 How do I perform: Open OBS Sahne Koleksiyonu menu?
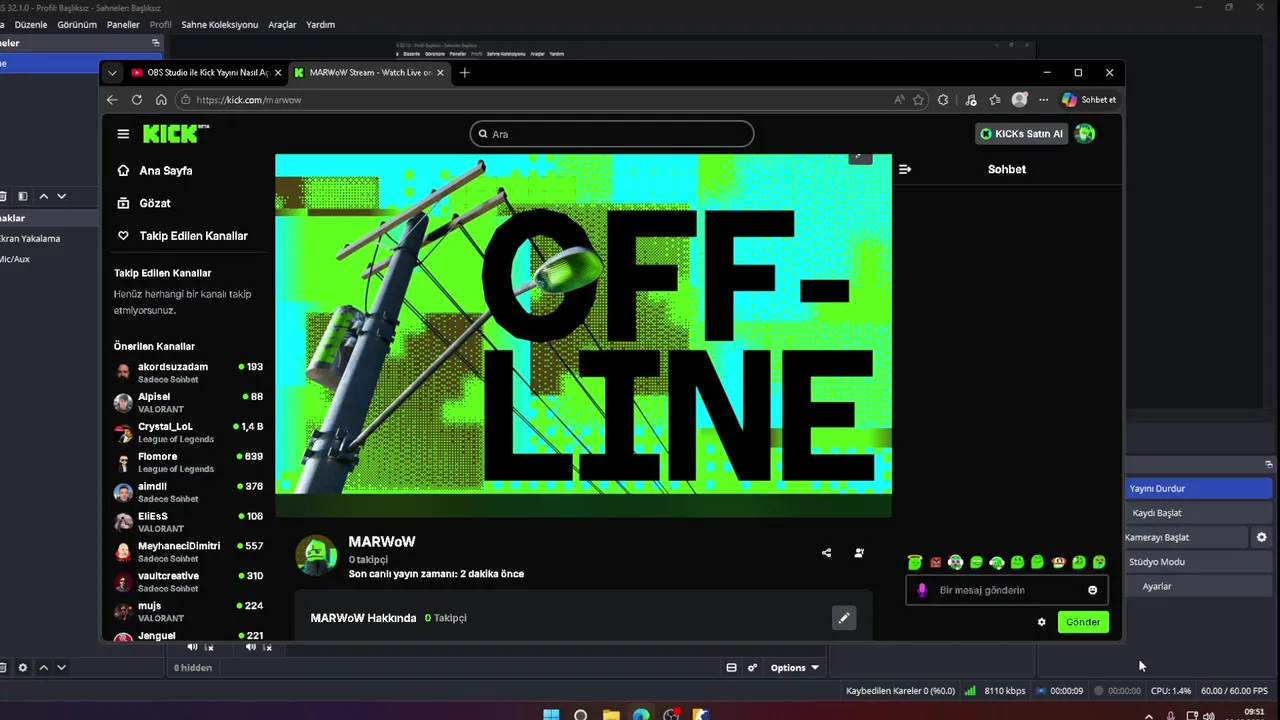click(219, 24)
